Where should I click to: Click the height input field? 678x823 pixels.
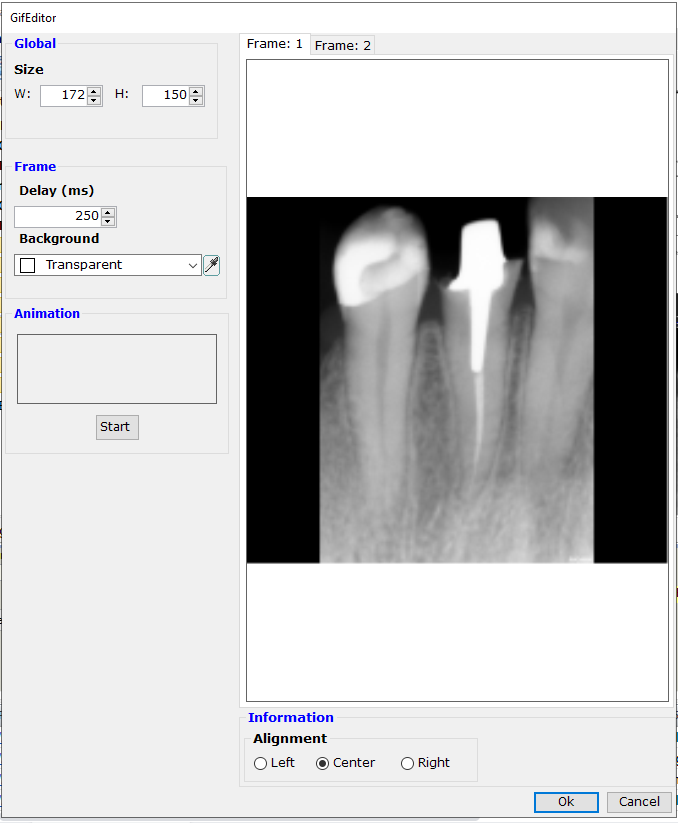point(165,95)
